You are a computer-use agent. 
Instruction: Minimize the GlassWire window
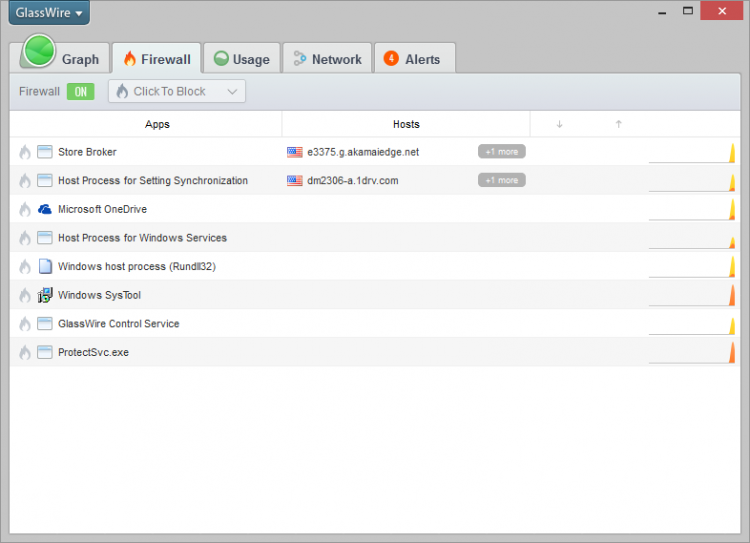[662, 11]
